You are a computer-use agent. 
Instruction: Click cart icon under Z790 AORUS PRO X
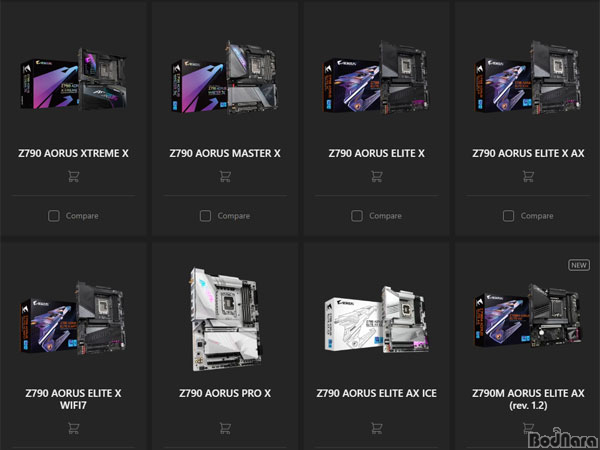(x=225, y=428)
